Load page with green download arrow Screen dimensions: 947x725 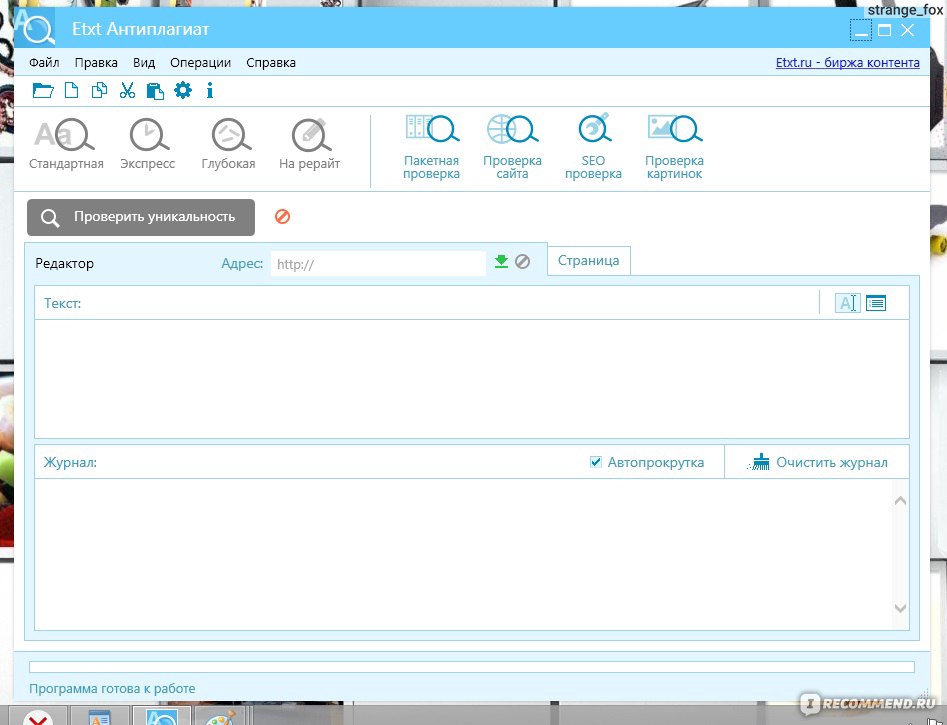501,262
